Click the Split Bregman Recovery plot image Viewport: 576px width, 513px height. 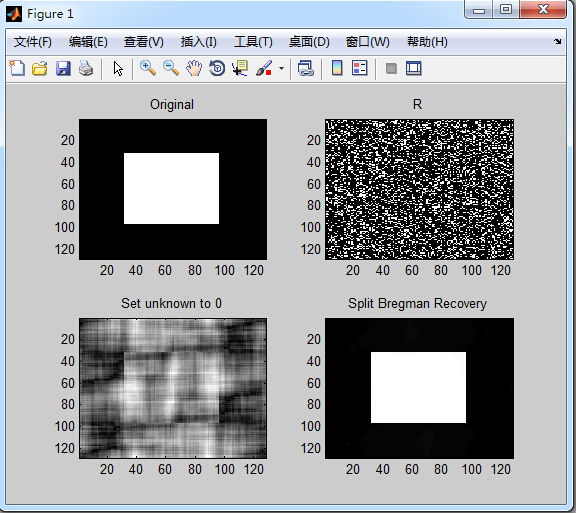coord(419,388)
